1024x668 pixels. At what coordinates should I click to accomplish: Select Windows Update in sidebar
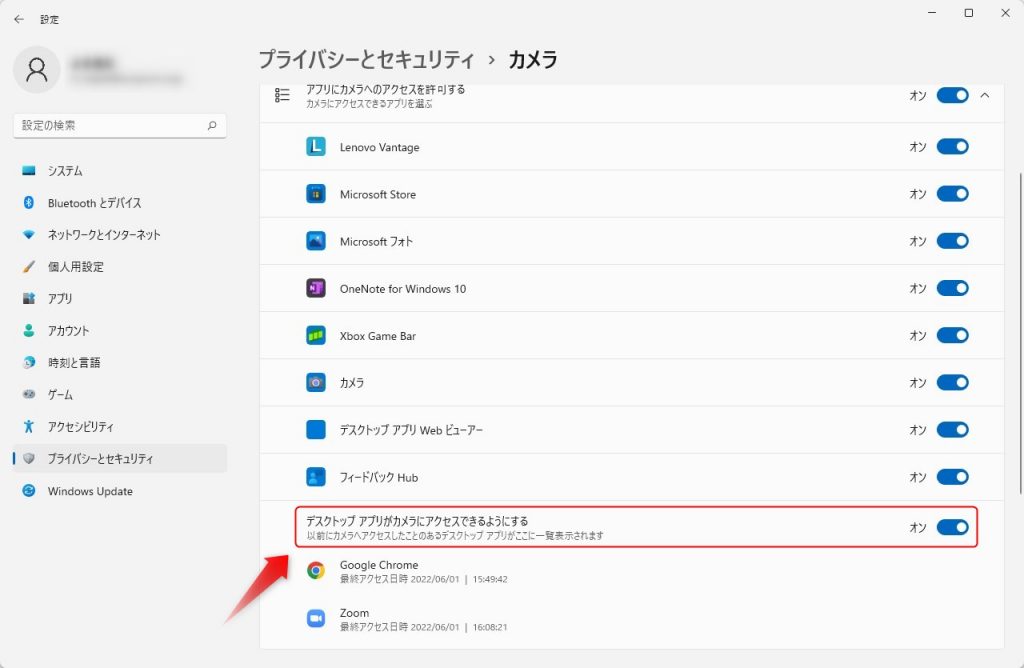120,490
